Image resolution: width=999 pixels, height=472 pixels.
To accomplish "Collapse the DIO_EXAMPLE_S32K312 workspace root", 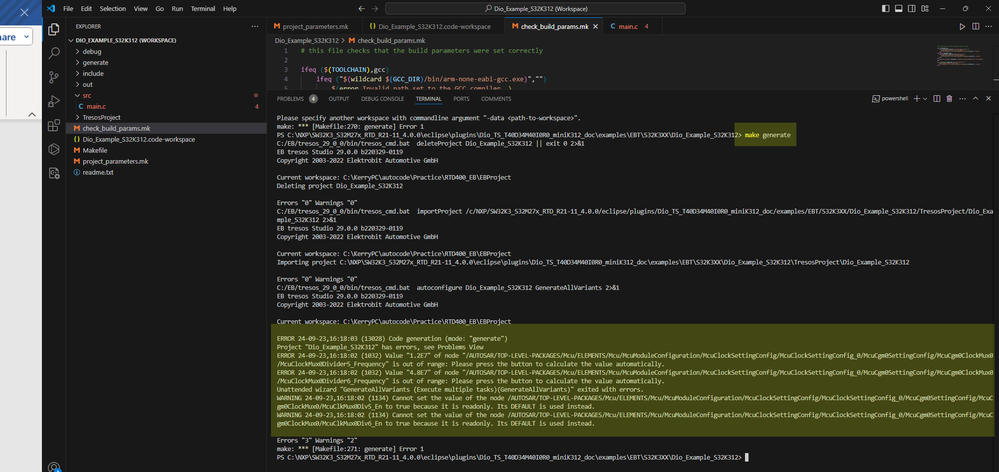I will (126, 40).
